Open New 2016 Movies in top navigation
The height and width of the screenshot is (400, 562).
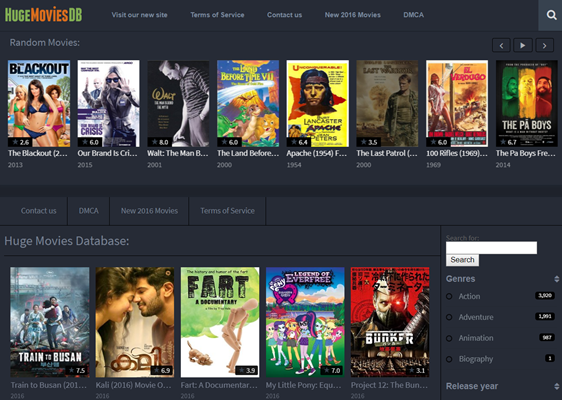pos(353,15)
